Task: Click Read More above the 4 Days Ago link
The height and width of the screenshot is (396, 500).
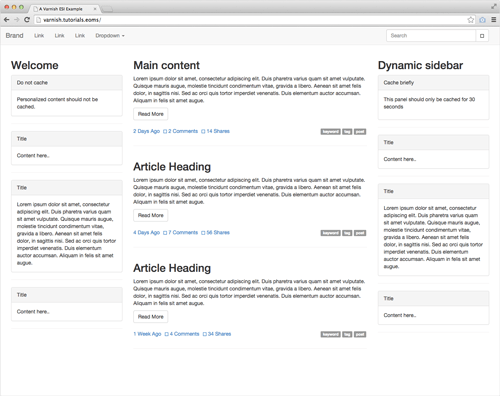Action: 151,215
